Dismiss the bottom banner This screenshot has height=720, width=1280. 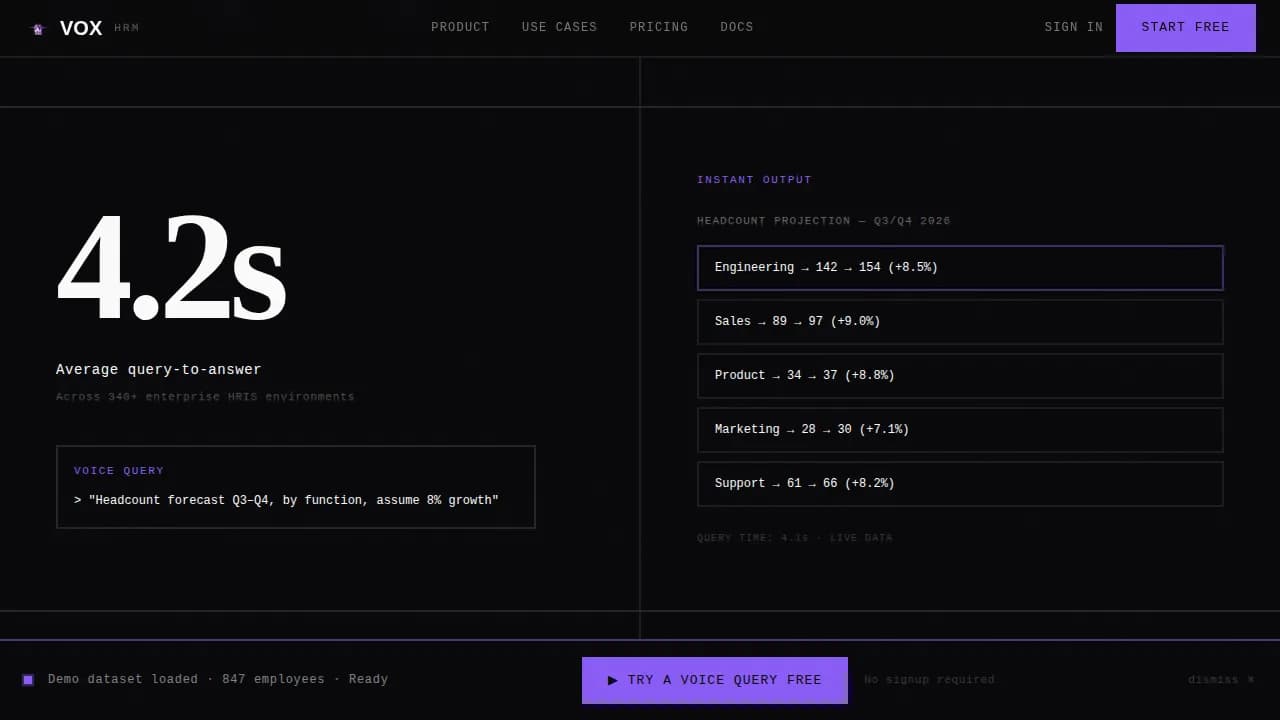click(x=1221, y=680)
